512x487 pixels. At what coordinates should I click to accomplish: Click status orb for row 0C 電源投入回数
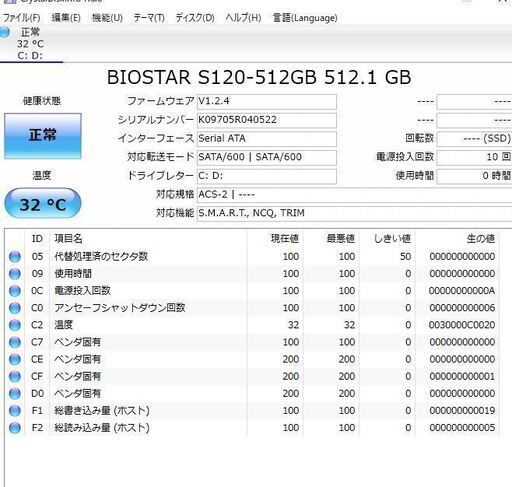click(15, 291)
